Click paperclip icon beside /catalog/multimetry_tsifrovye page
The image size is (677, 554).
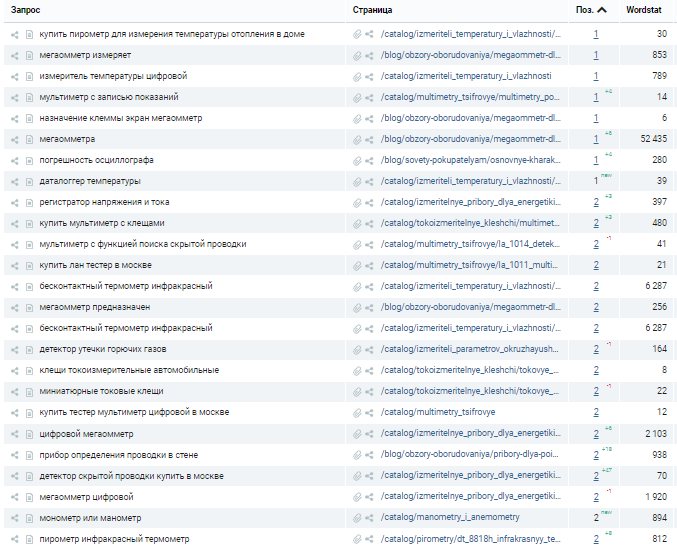357,413
